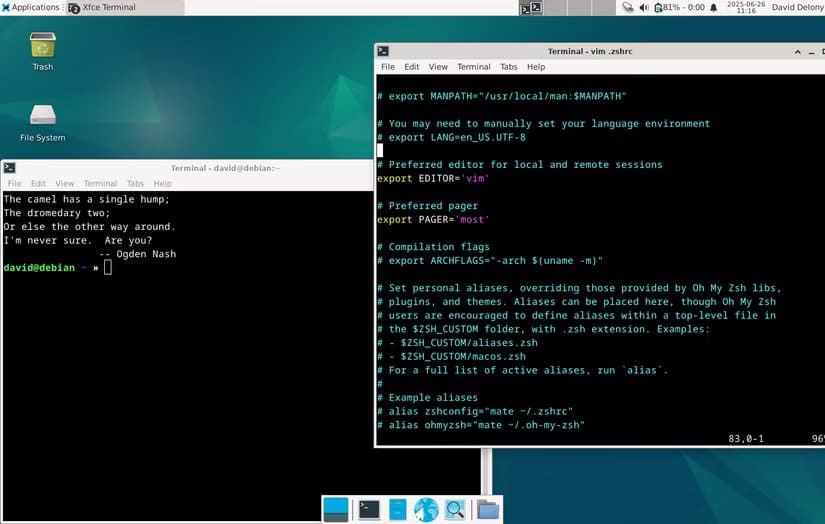Click the $ZSH_CUSTOM/macos.zsh line

point(451,356)
